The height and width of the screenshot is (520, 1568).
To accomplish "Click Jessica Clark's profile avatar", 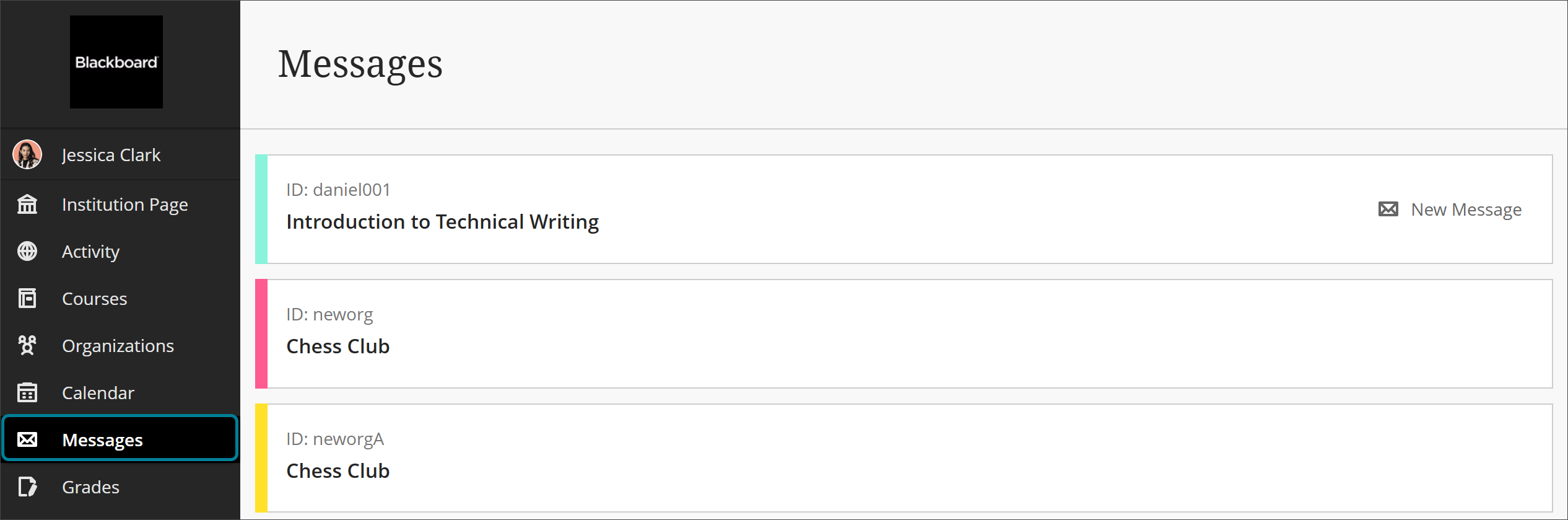I will (x=27, y=154).
